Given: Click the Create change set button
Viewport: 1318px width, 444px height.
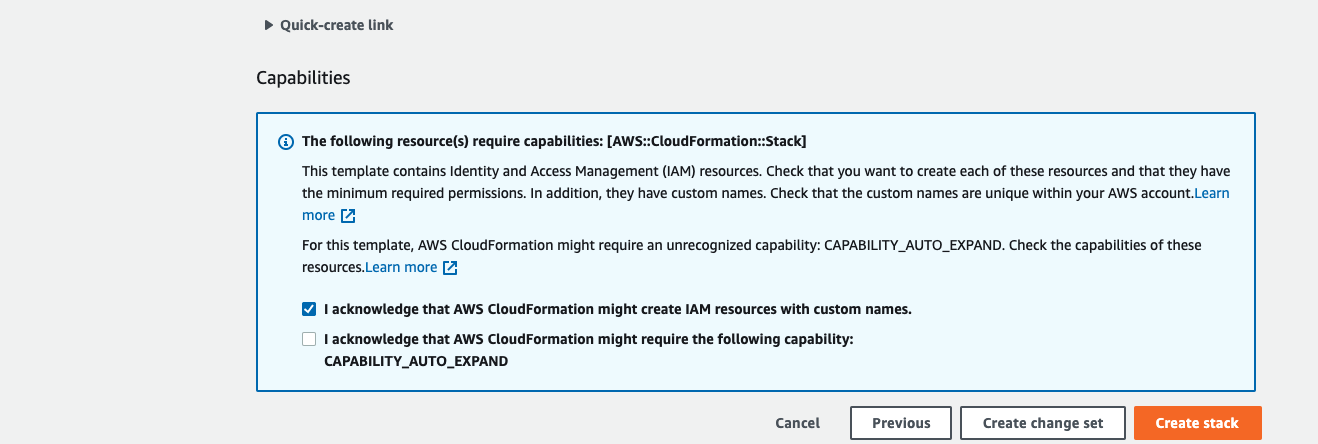Looking at the screenshot, I should pos(1043,423).
